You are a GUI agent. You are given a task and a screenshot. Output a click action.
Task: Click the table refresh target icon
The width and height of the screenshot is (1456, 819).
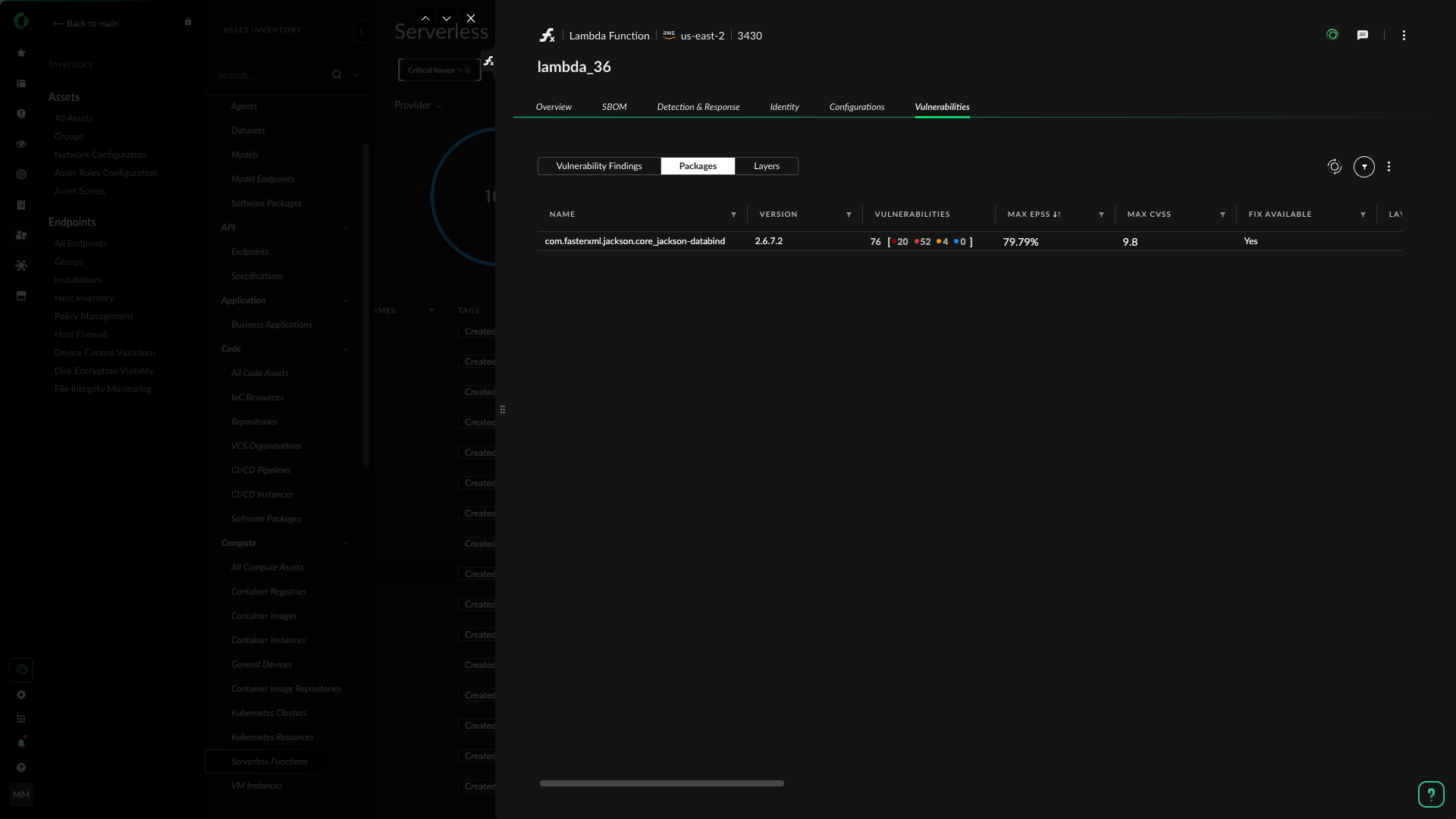point(1335,167)
